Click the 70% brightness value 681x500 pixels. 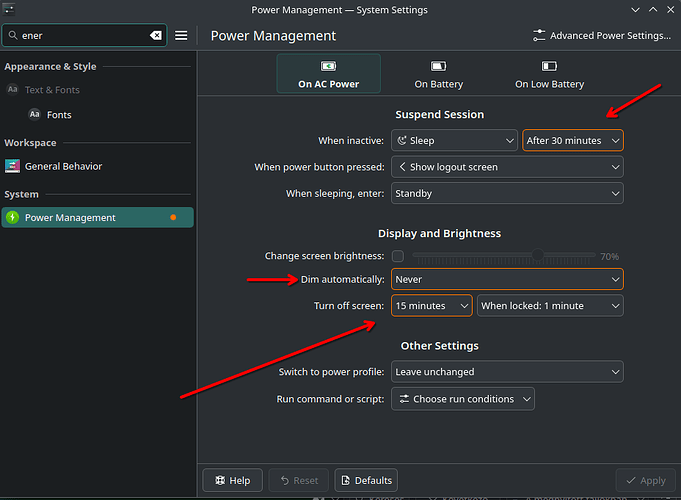coord(609,257)
